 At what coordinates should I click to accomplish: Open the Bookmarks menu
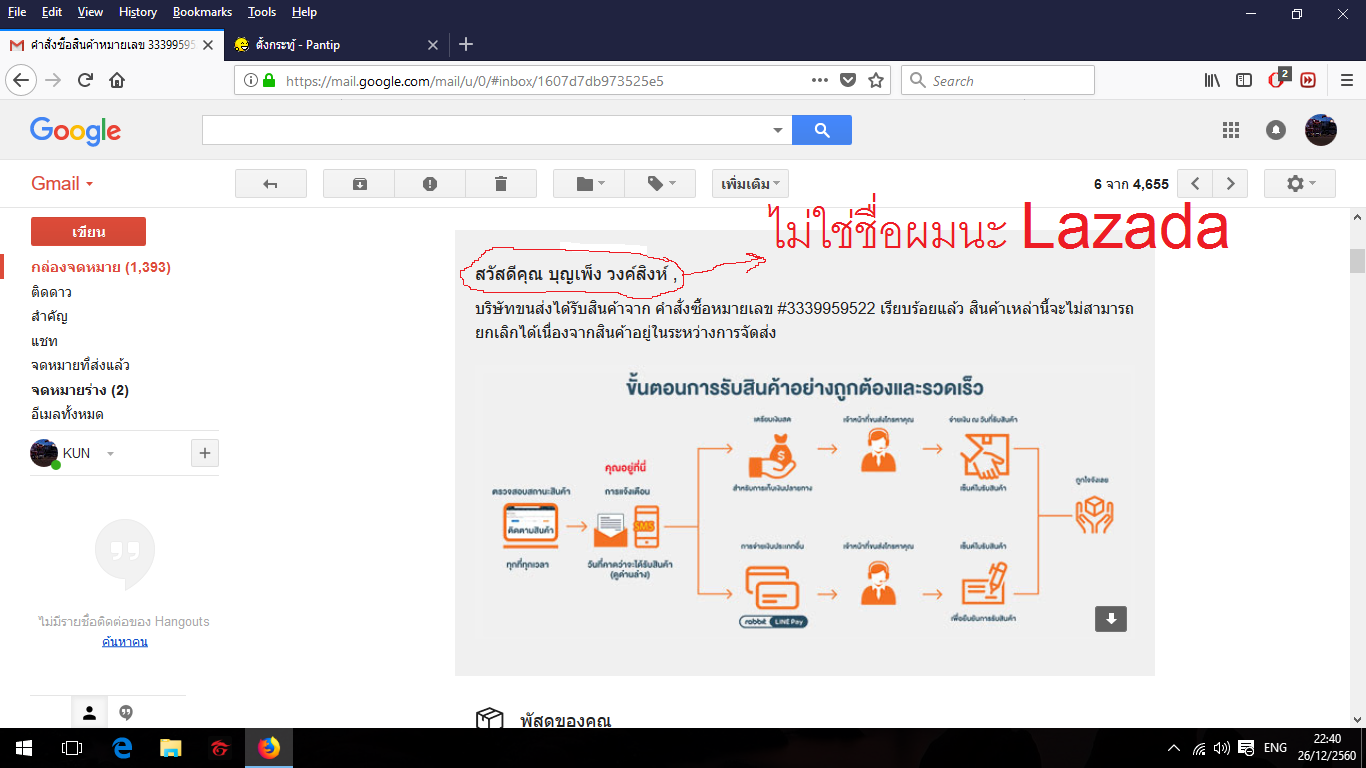click(x=202, y=12)
